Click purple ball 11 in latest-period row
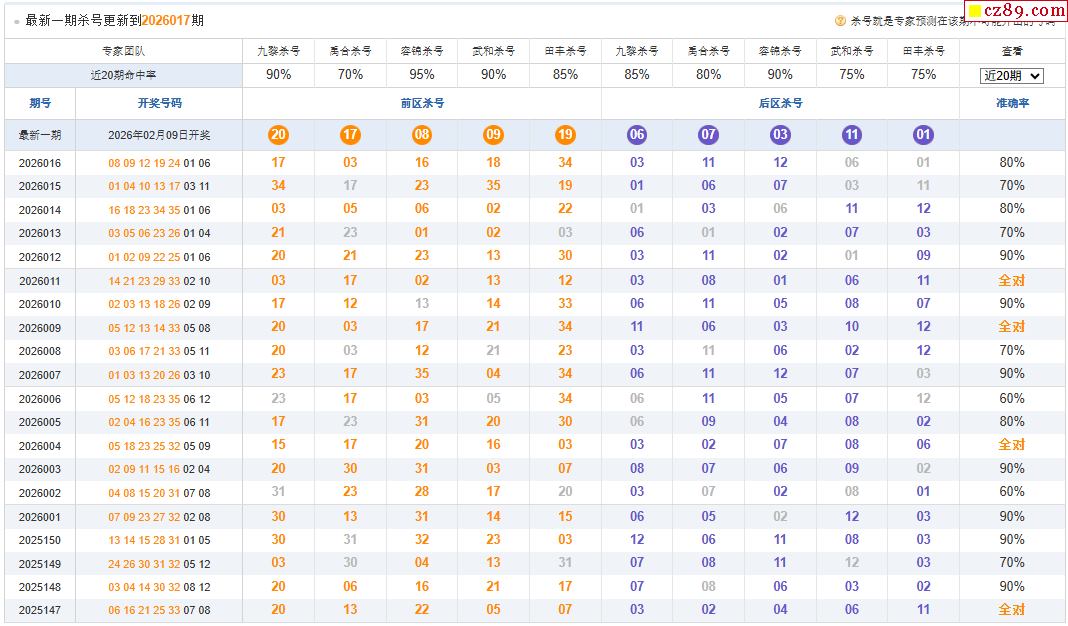1068x626 pixels. click(x=852, y=135)
